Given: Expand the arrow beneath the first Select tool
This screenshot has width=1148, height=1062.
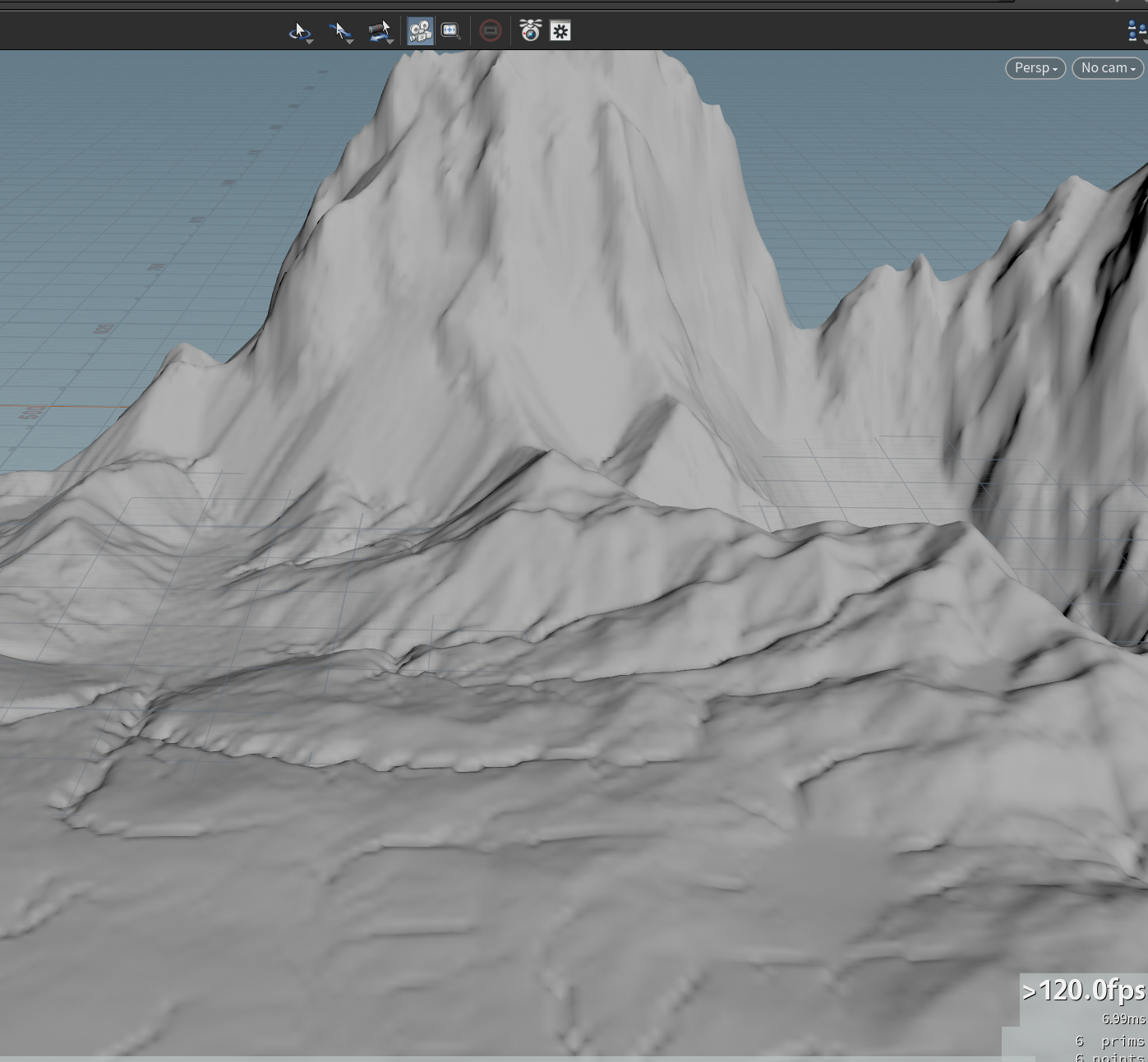Looking at the screenshot, I should pyautogui.click(x=310, y=41).
